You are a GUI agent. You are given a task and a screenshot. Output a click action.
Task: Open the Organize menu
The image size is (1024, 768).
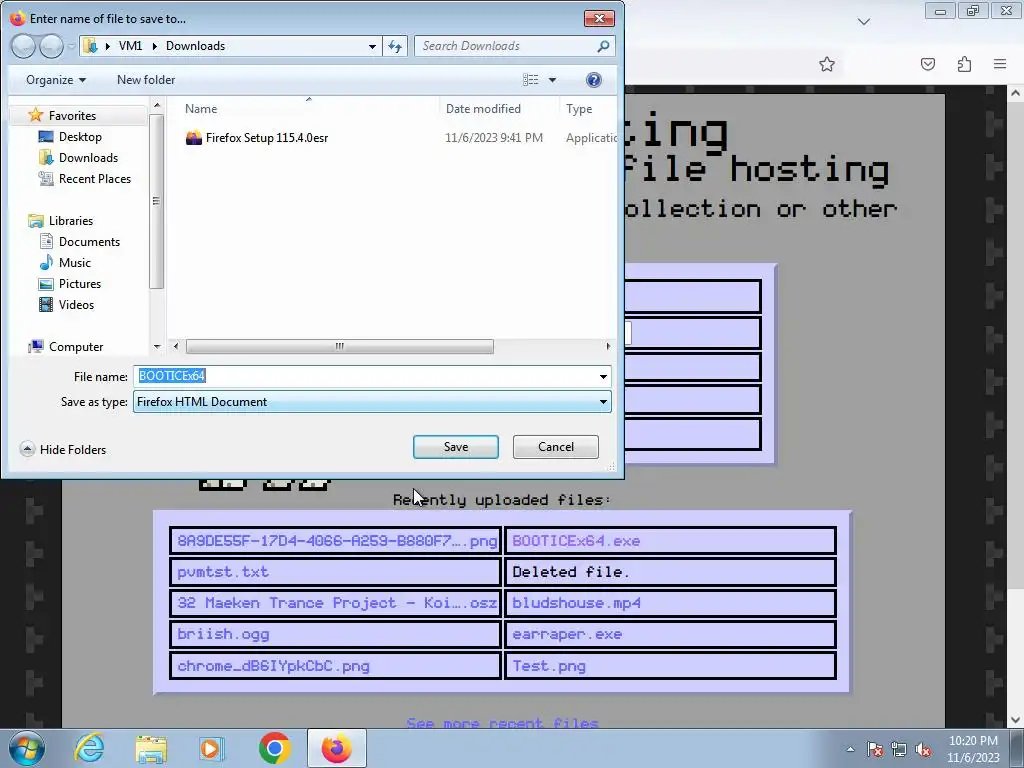56,80
